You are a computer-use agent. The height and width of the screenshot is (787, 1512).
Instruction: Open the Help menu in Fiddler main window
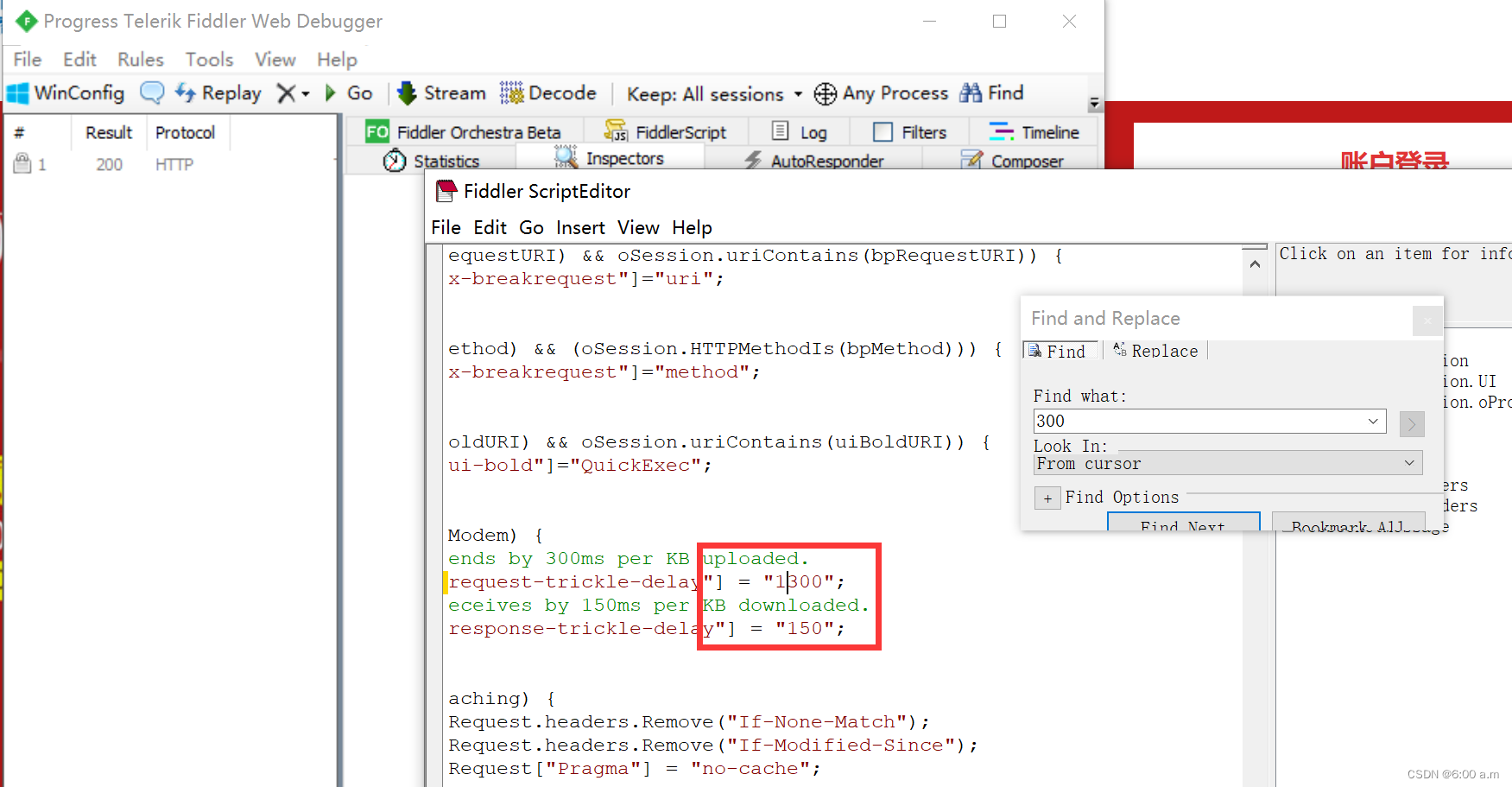[x=337, y=60]
